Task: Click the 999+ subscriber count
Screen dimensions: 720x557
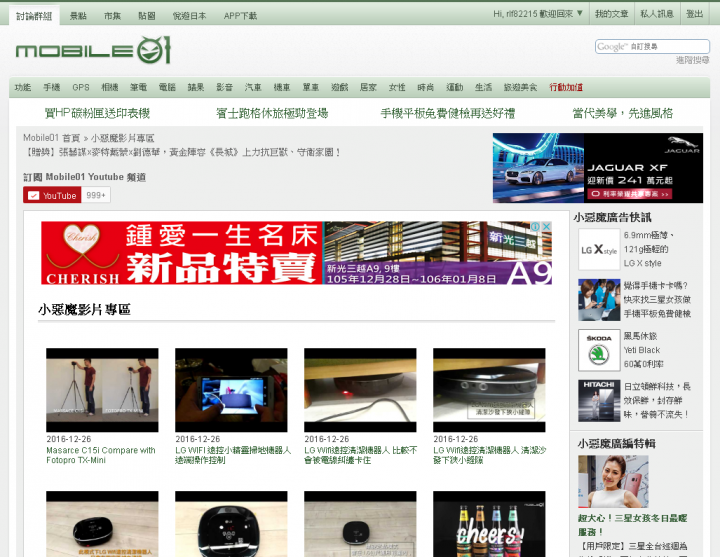Action: click(x=96, y=195)
